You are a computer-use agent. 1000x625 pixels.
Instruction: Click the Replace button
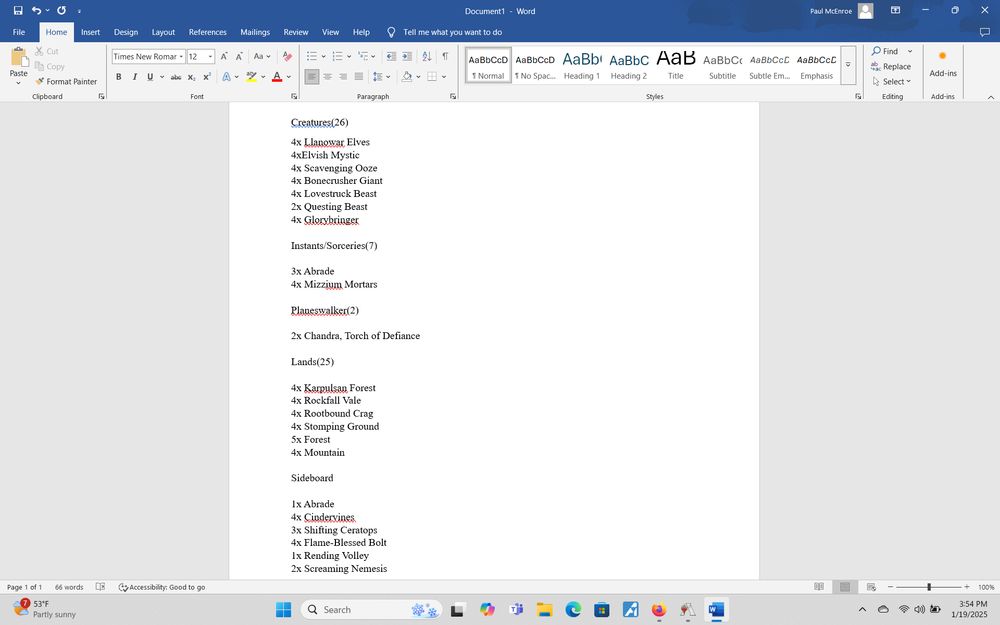coord(891,66)
